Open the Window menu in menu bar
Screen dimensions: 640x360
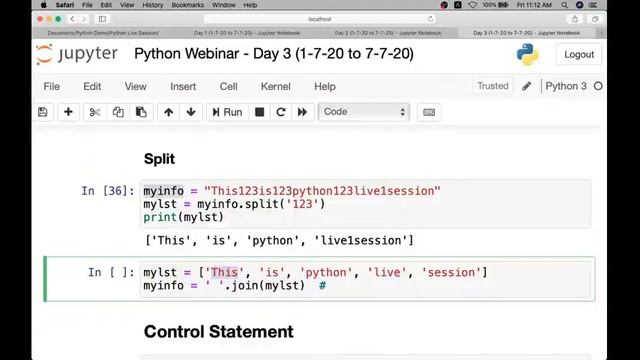[x=224, y=5]
